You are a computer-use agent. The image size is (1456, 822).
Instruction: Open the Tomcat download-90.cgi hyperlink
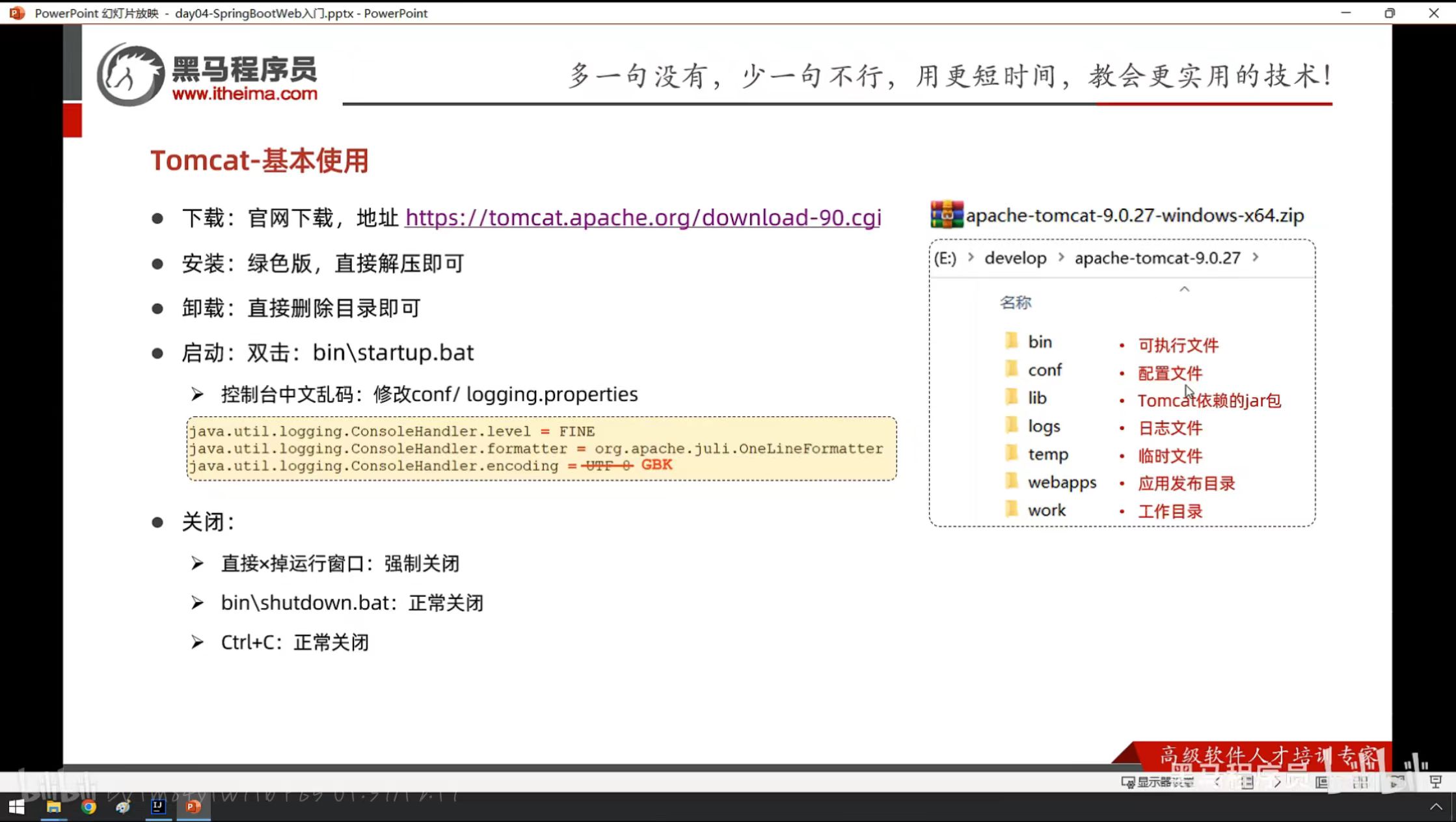pyautogui.click(x=643, y=218)
